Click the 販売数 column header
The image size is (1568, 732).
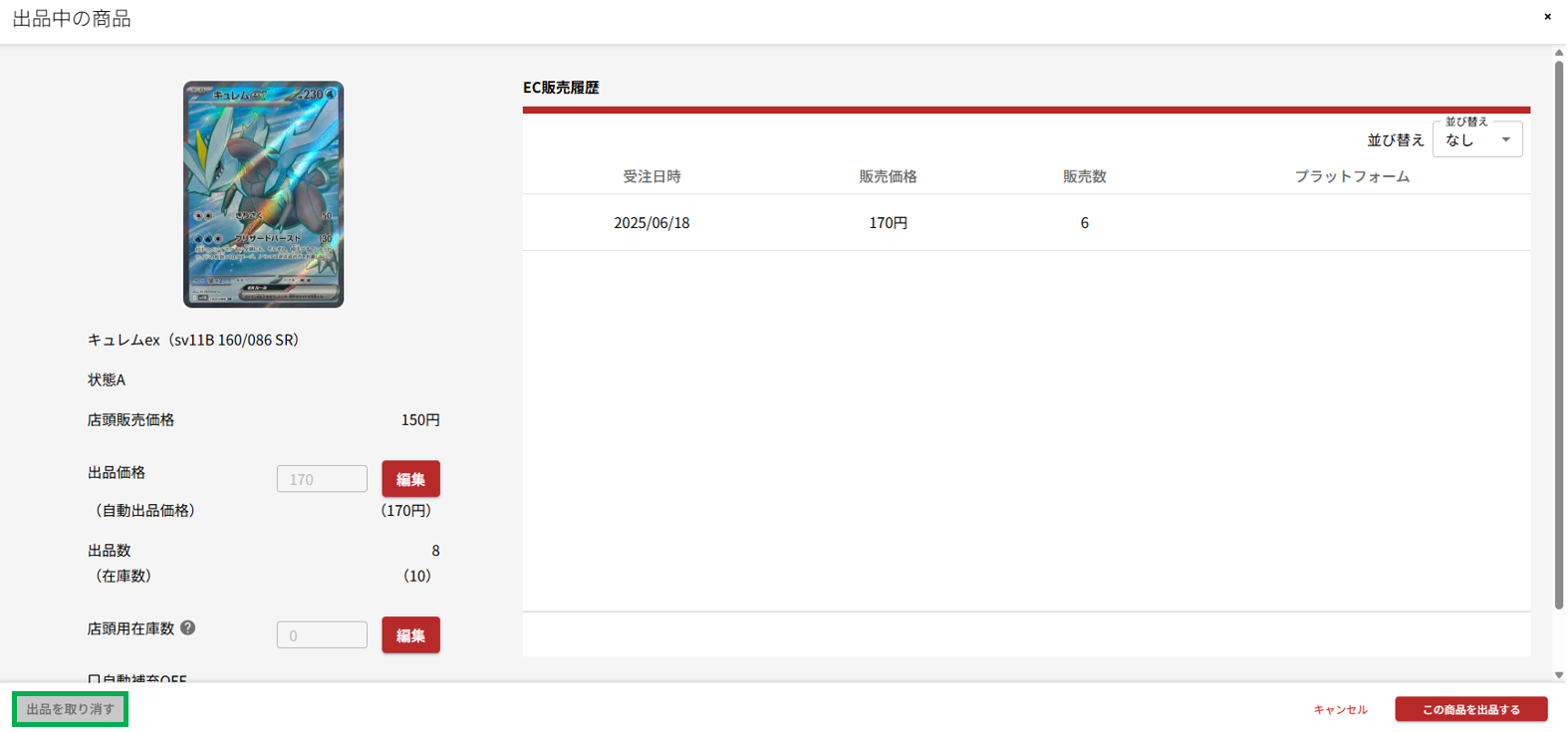1084,176
